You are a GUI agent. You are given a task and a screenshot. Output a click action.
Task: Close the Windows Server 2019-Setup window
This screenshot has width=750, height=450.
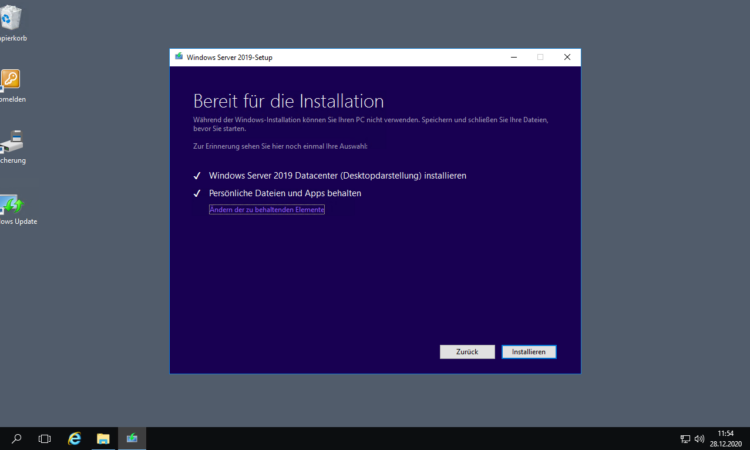click(567, 57)
